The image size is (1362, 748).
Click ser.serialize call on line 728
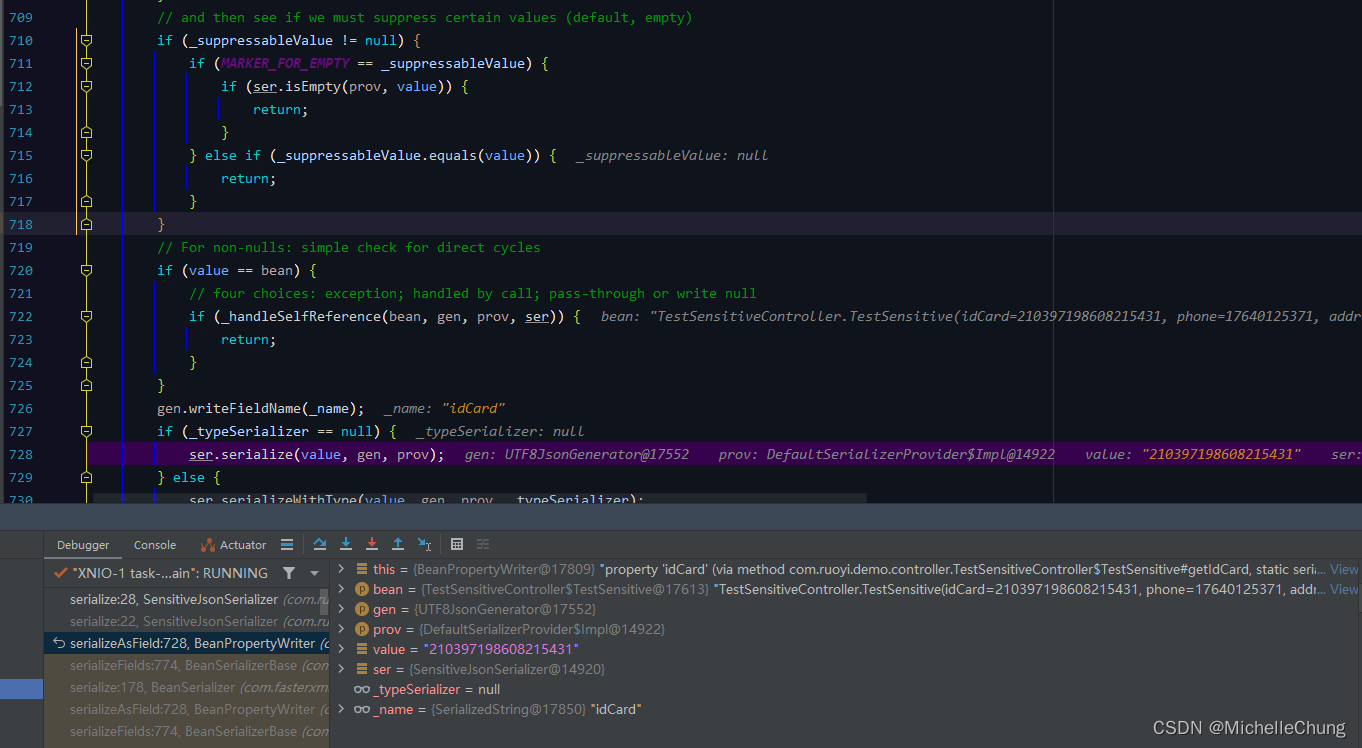click(316, 454)
